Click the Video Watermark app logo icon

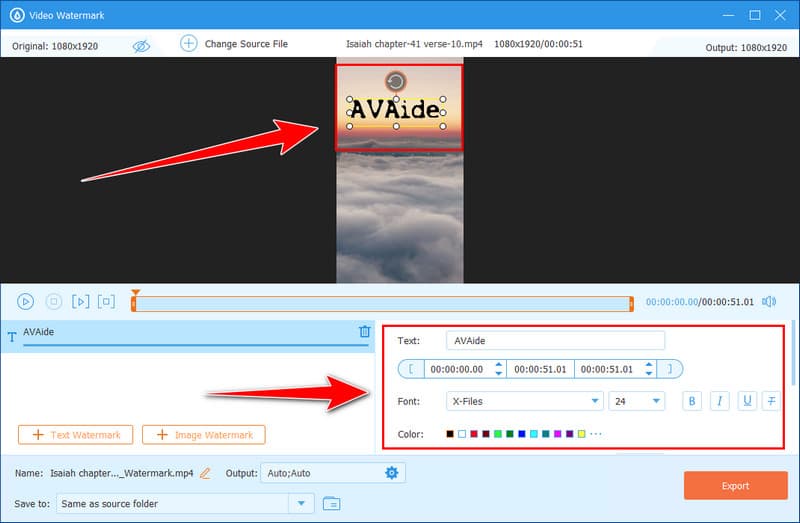pyautogui.click(x=17, y=15)
